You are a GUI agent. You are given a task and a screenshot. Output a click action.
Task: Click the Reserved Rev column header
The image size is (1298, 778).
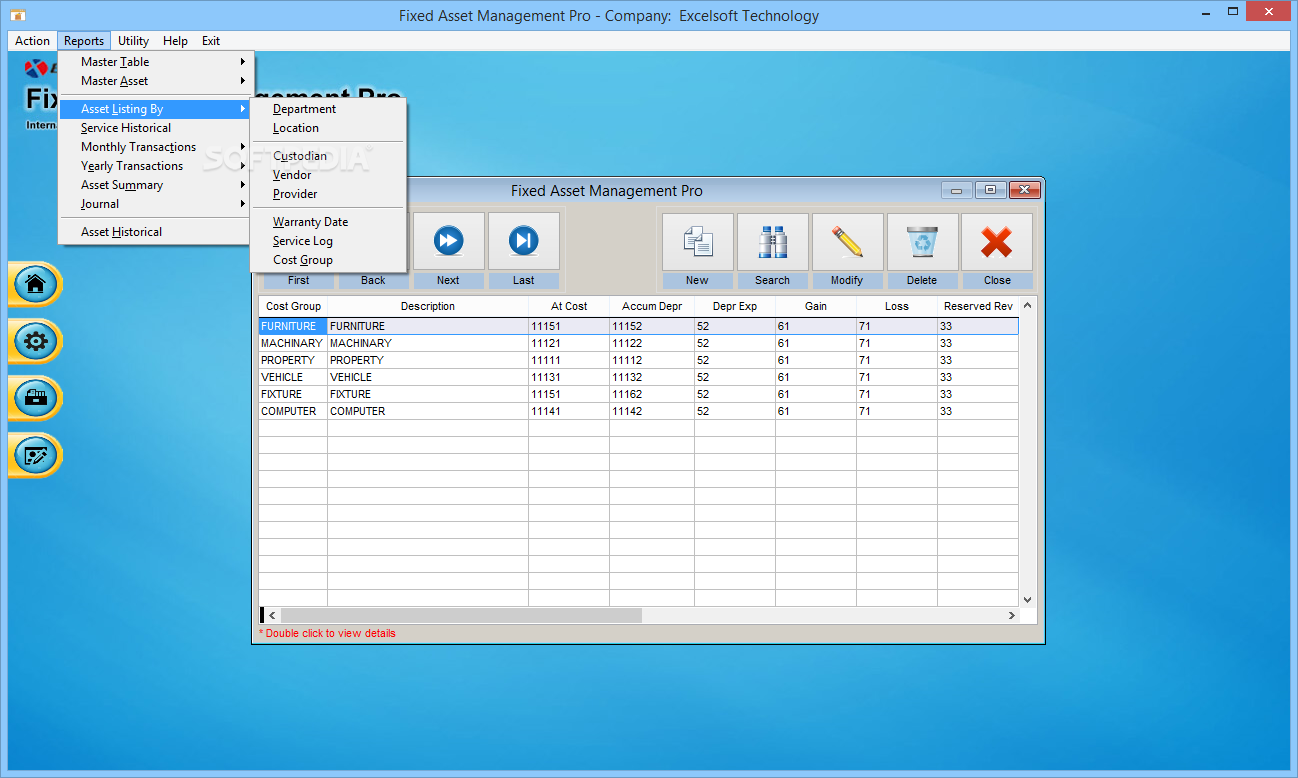coord(978,307)
